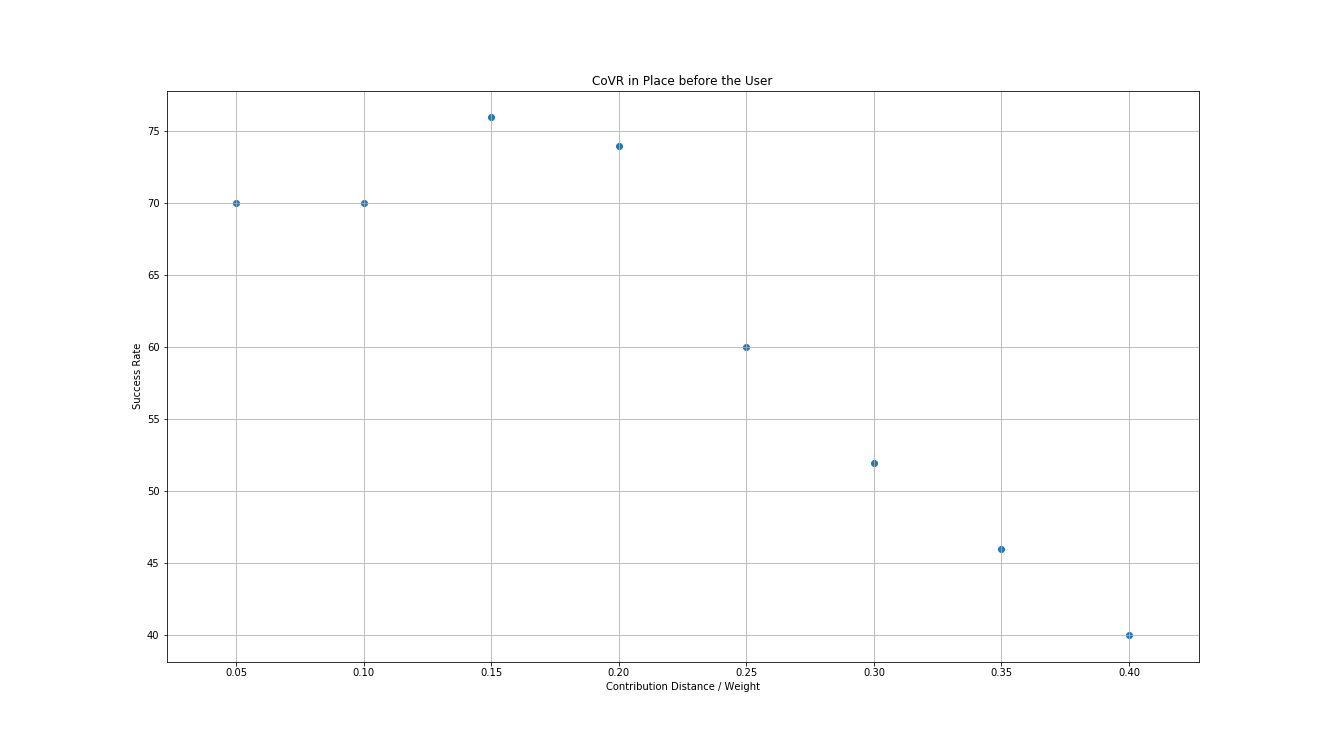The width and height of the screenshot is (1332, 756).
Task: Click the chart title "CoVR in Place before the User"
Action: click(682, 81)
